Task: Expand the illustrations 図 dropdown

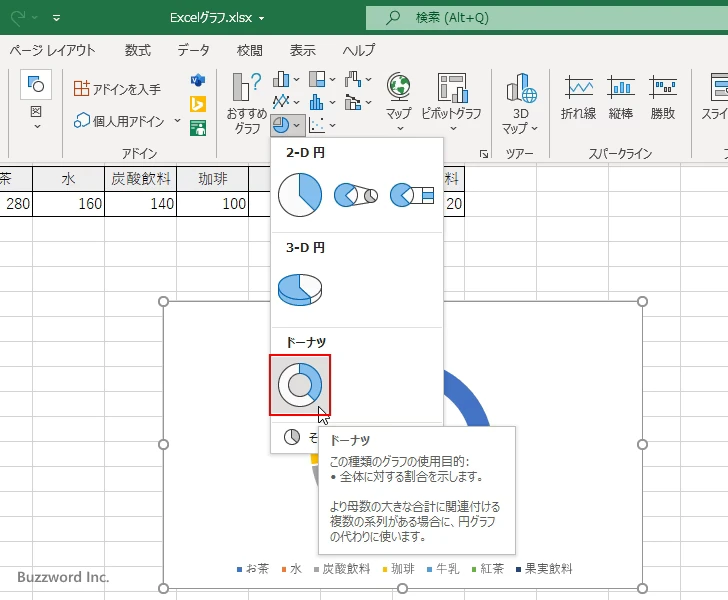Action: coord(36,117)
